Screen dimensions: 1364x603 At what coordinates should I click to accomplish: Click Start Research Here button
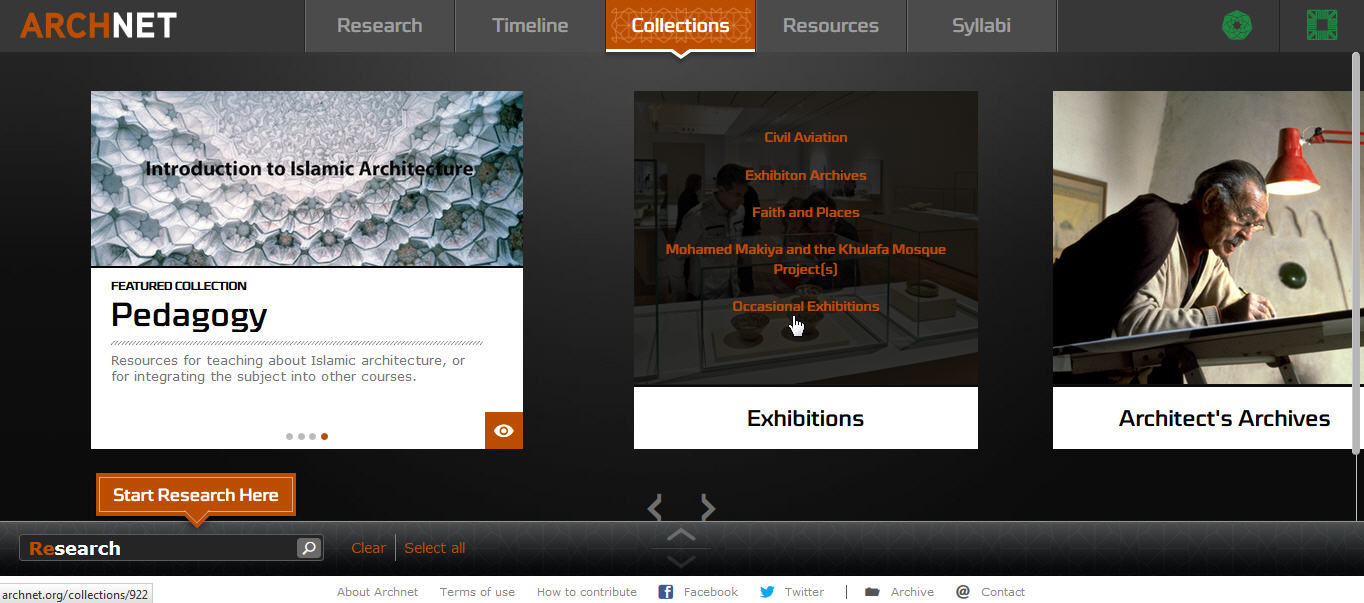coord(196,495)
